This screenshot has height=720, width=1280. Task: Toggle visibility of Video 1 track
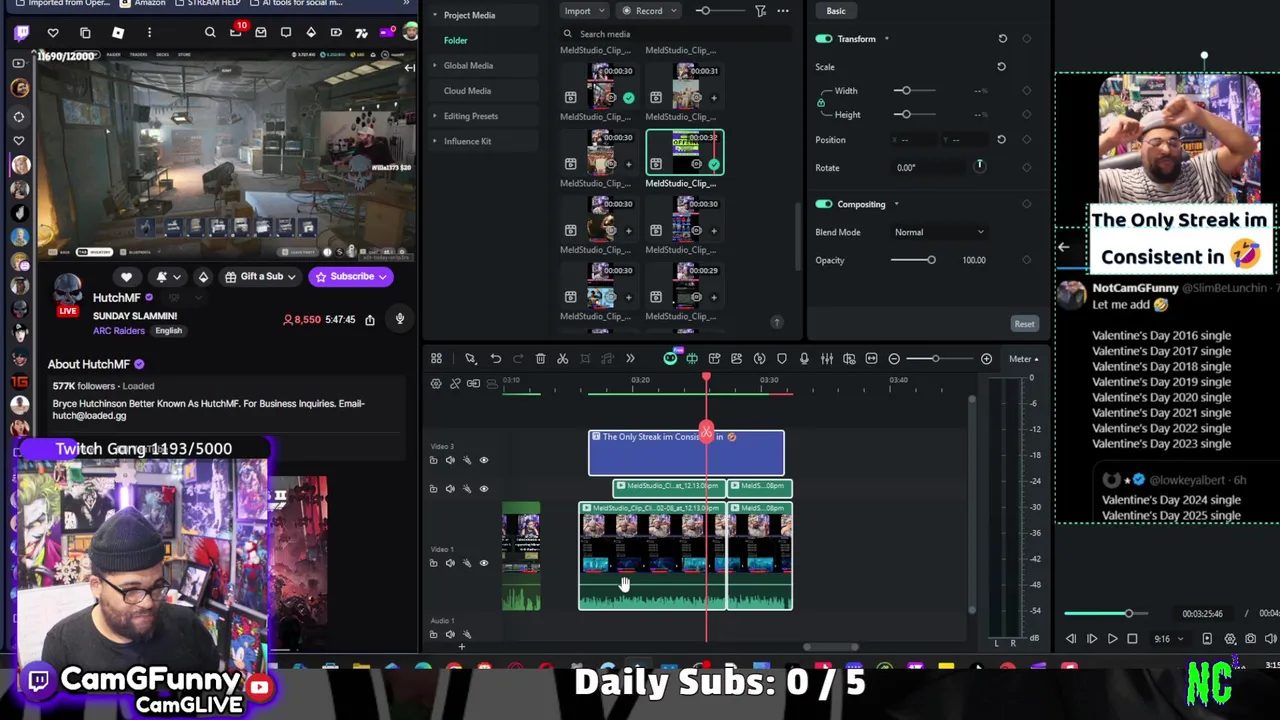(x=484, y=563)
